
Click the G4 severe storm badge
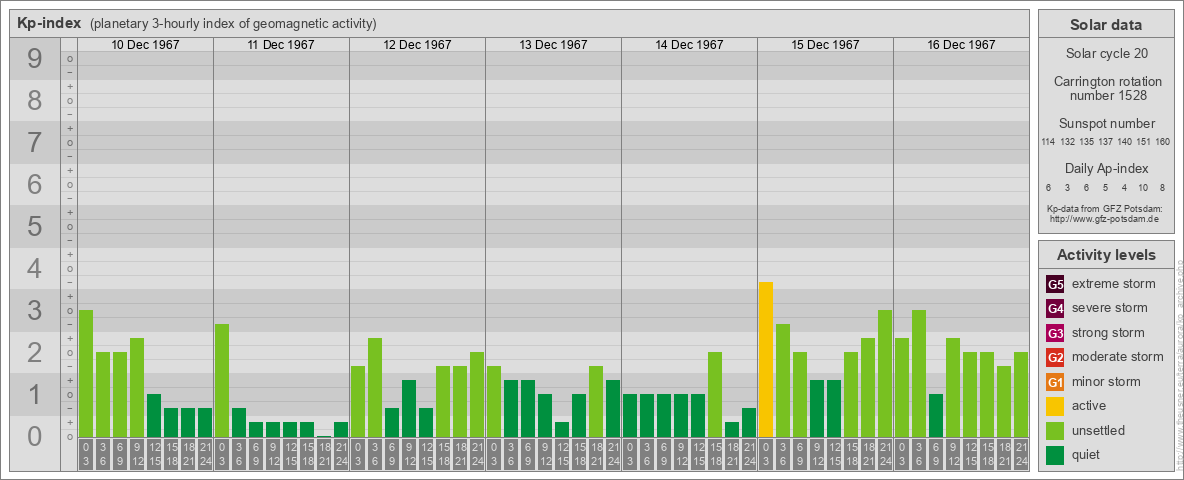pos(1055,309)
